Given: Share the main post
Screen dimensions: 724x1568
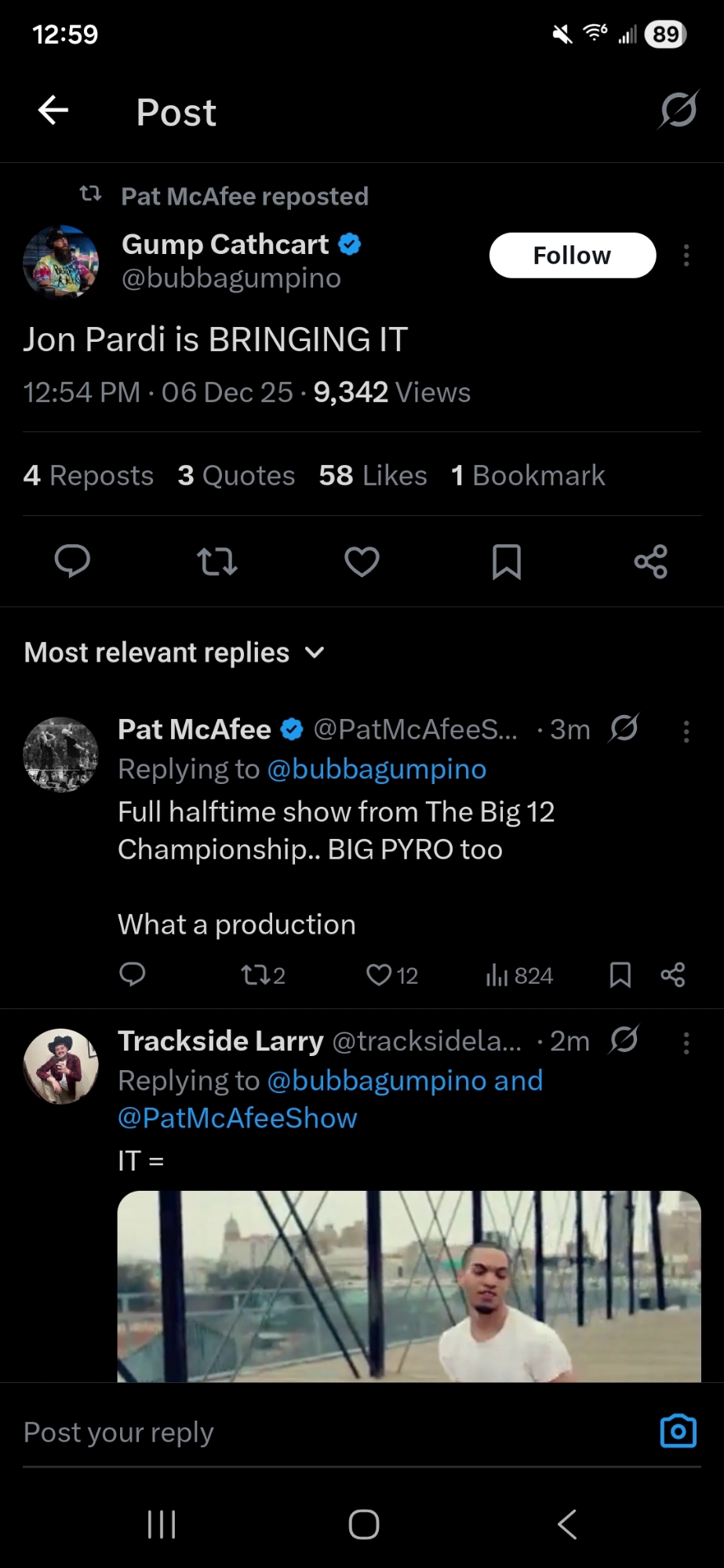Looking at the screenshot, I should [x=650, y=561].
